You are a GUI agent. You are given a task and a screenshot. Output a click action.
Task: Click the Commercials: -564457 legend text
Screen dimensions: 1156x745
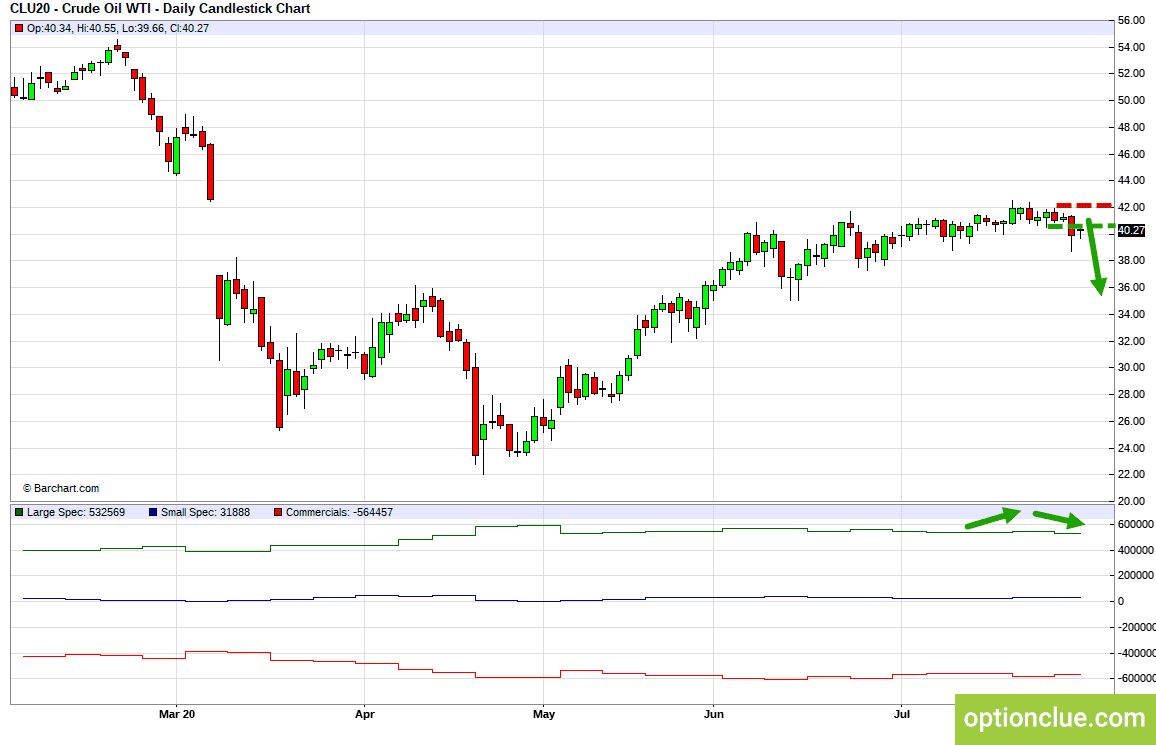339,512
